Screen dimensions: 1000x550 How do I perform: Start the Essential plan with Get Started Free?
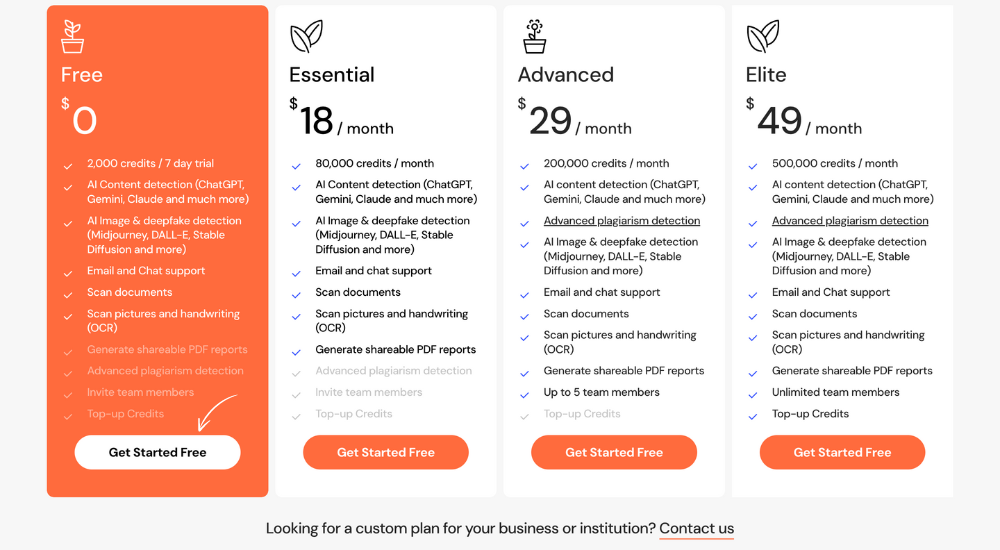coord(386,452)
